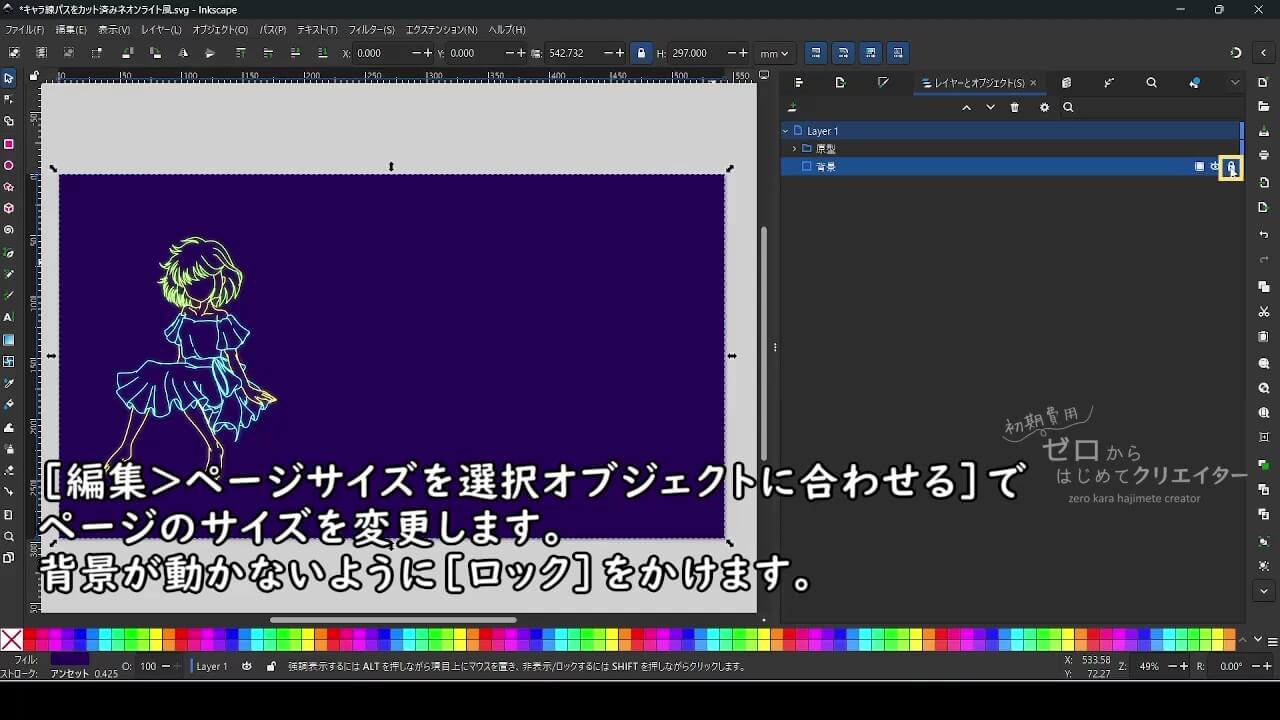
Task: Toggle lock on 背景 object
Action: (x=1231, y=167)
